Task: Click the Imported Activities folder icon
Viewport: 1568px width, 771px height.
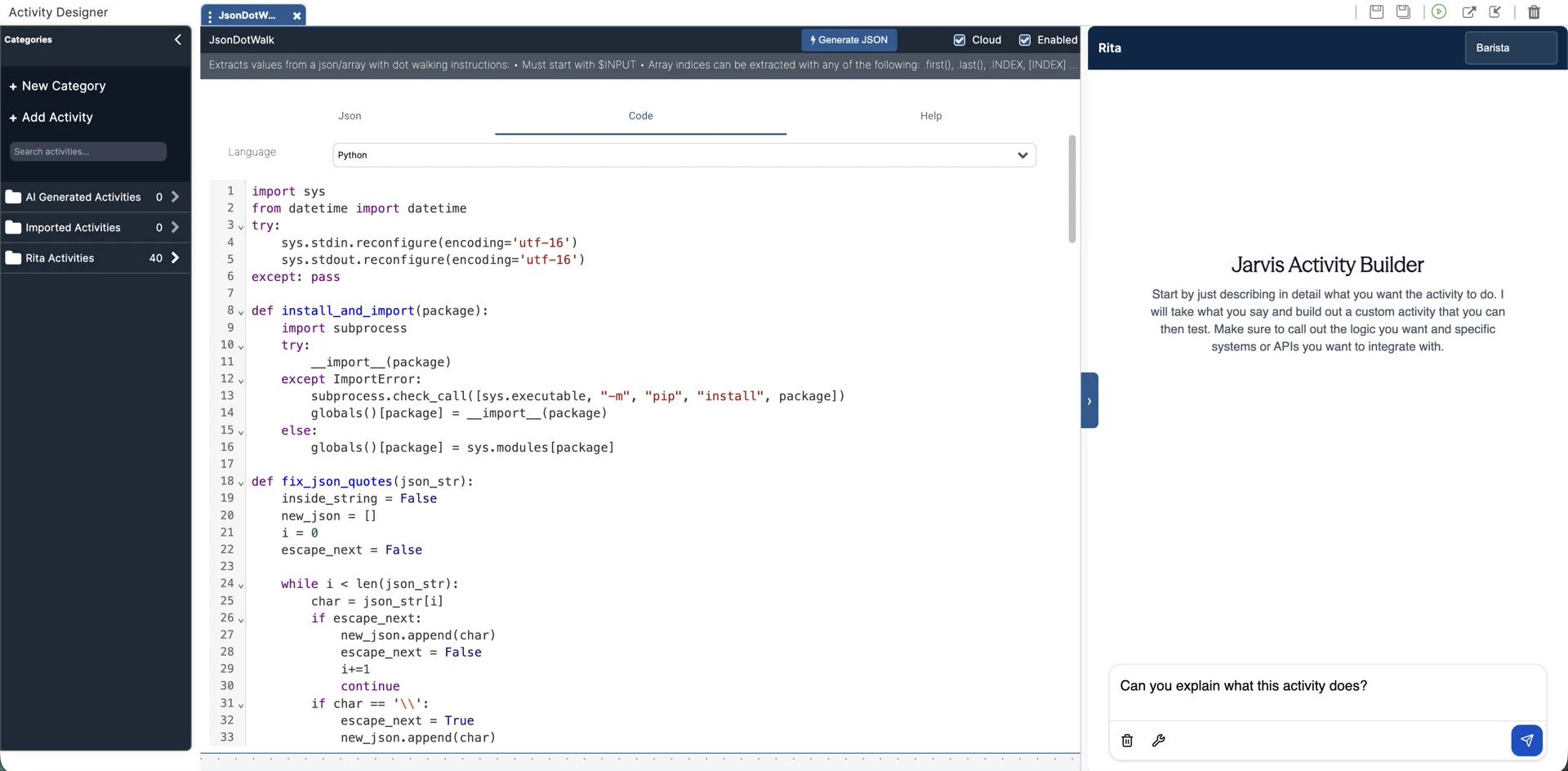Action: coord(13,227)
